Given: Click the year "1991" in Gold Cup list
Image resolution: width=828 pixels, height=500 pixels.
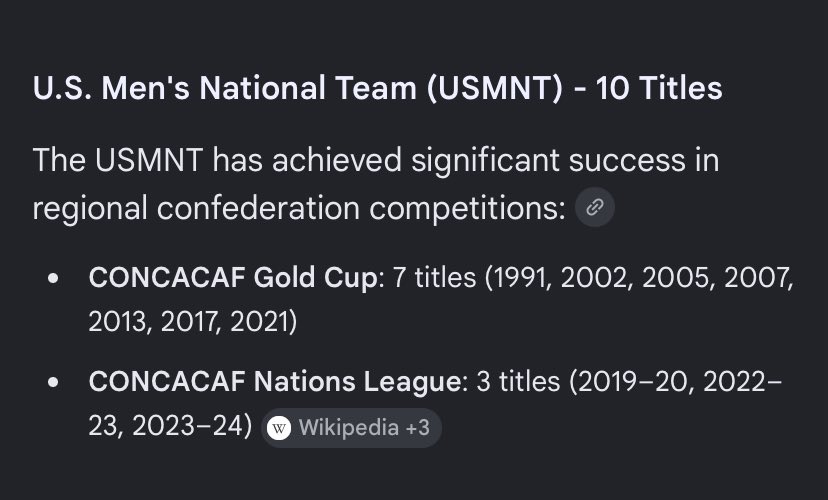Looking at the screenshot, I should 518,277.
